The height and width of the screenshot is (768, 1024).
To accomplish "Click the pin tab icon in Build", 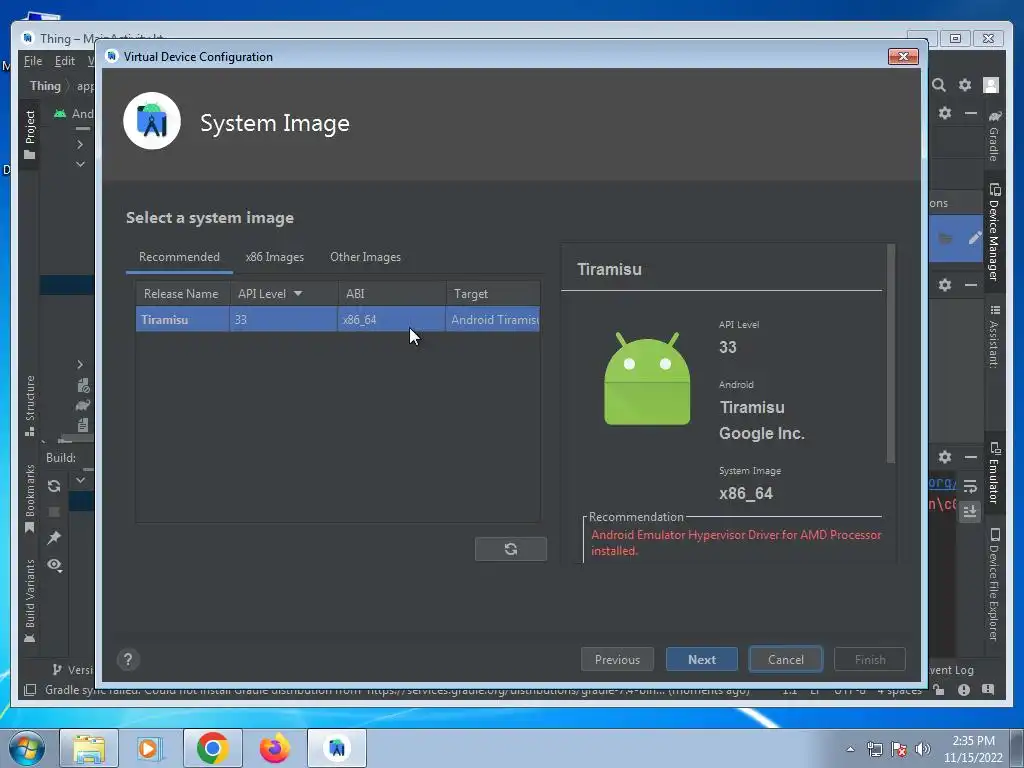I will 54,537.
